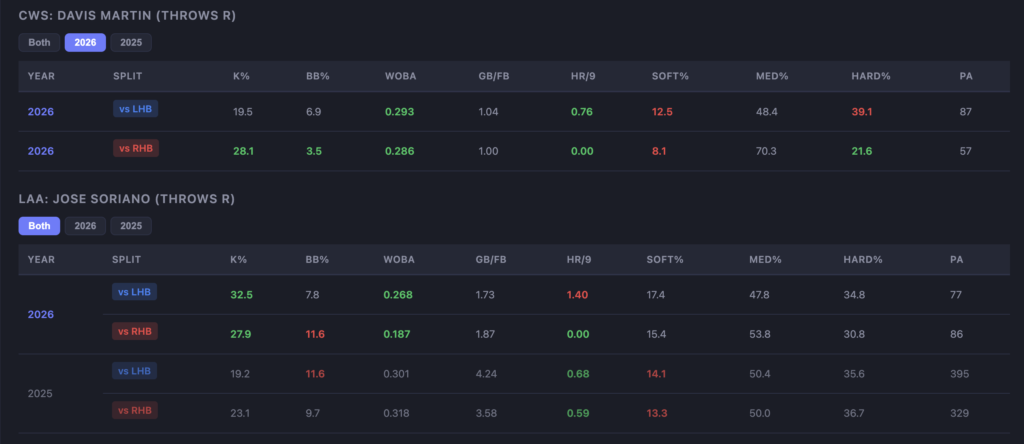
Task: Click the green HARD% value 21.6
Action: coord(862,151)
